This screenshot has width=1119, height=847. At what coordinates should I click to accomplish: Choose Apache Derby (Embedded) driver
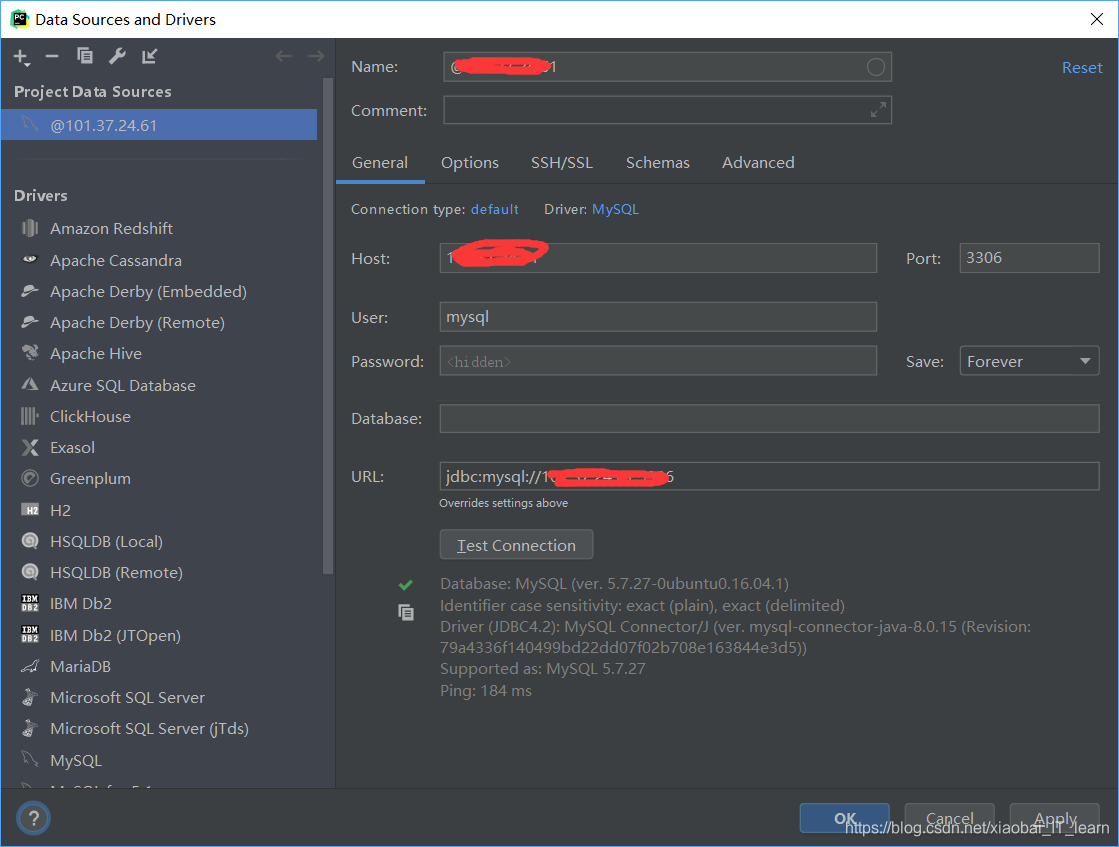148,291
